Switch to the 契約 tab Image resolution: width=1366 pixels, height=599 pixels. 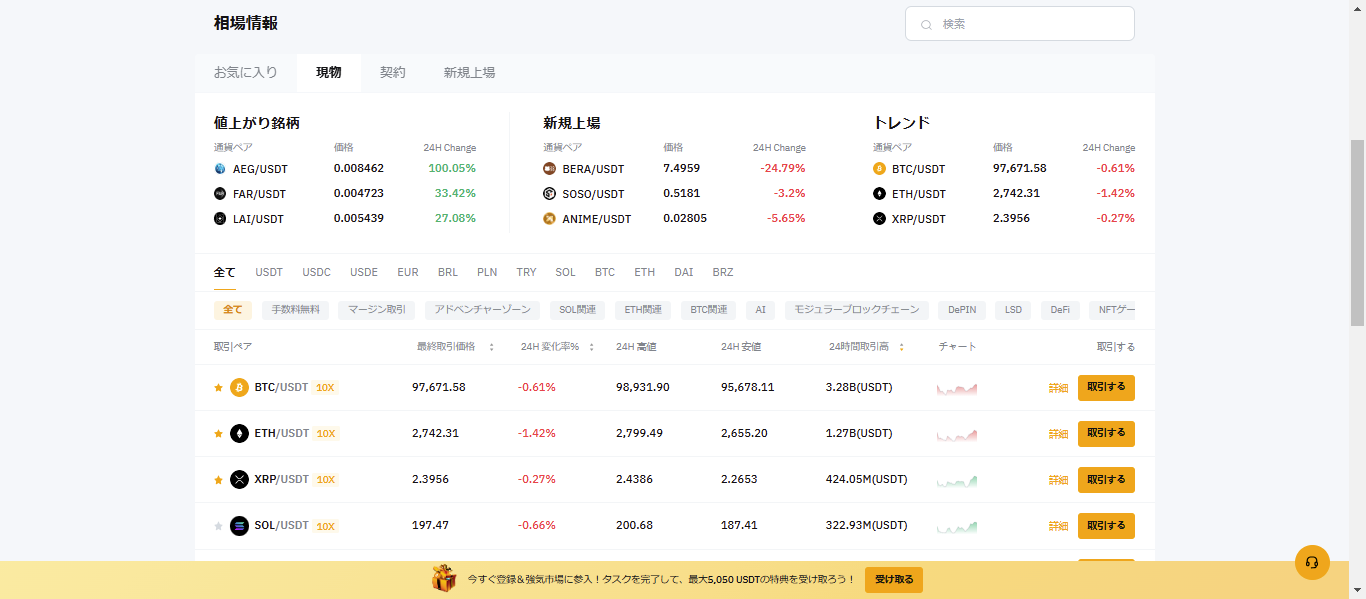click(x=393, y=71)
